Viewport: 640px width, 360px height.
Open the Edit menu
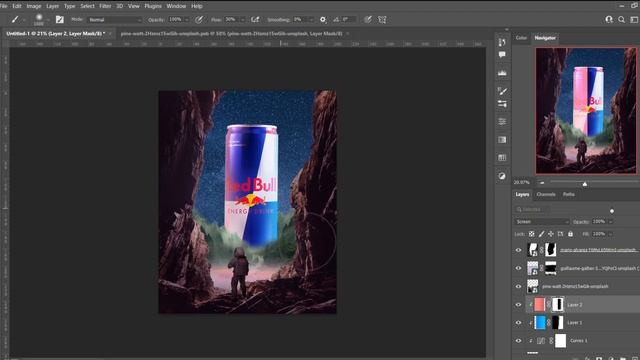pos(17,6)
